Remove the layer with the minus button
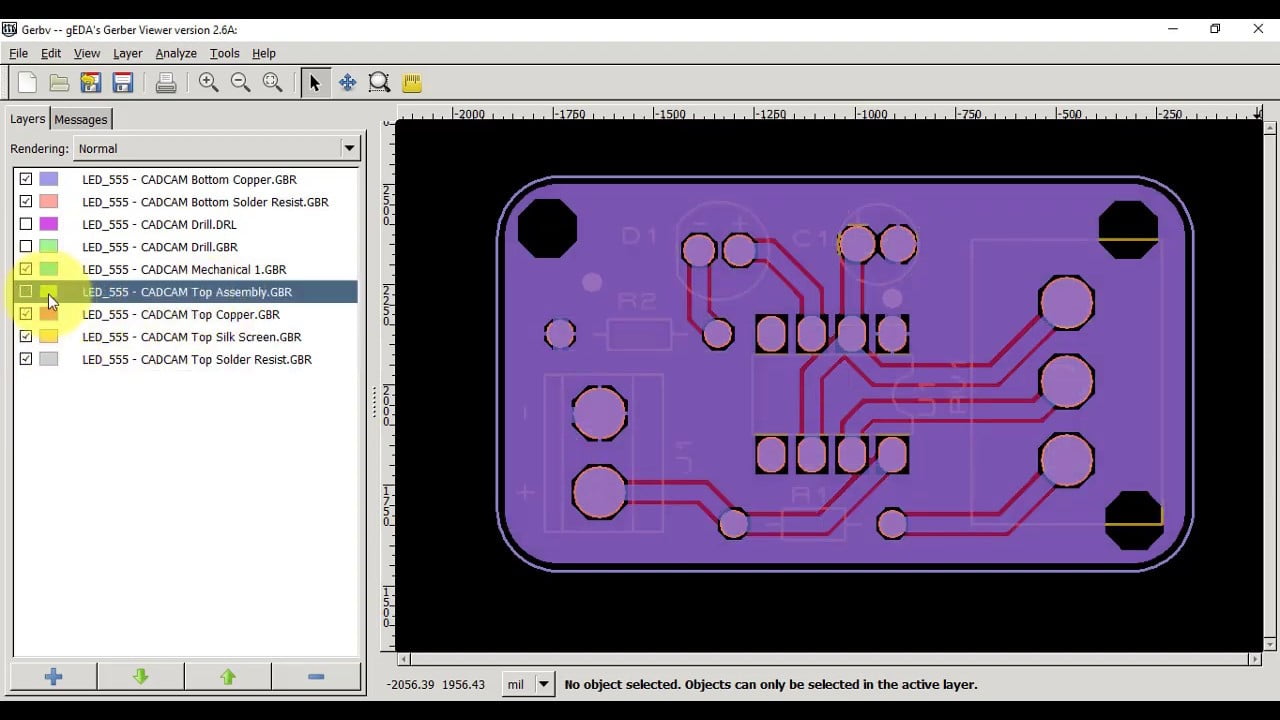Image resolution: width=1280 pixels, height=720 pixels. point(316,677)
